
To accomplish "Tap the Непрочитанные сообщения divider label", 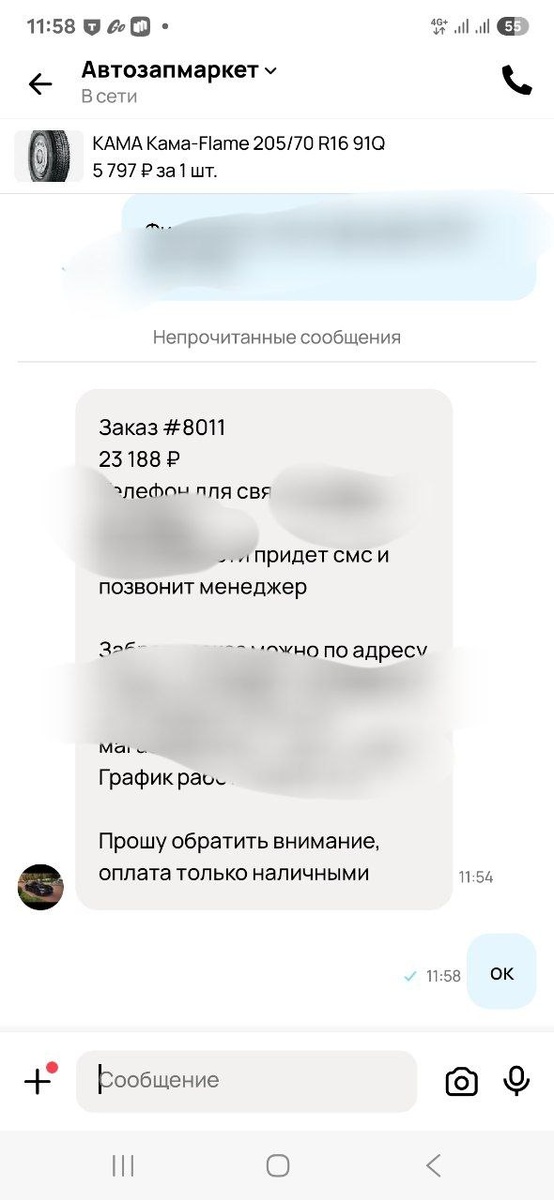I will [x=277, y=337].
